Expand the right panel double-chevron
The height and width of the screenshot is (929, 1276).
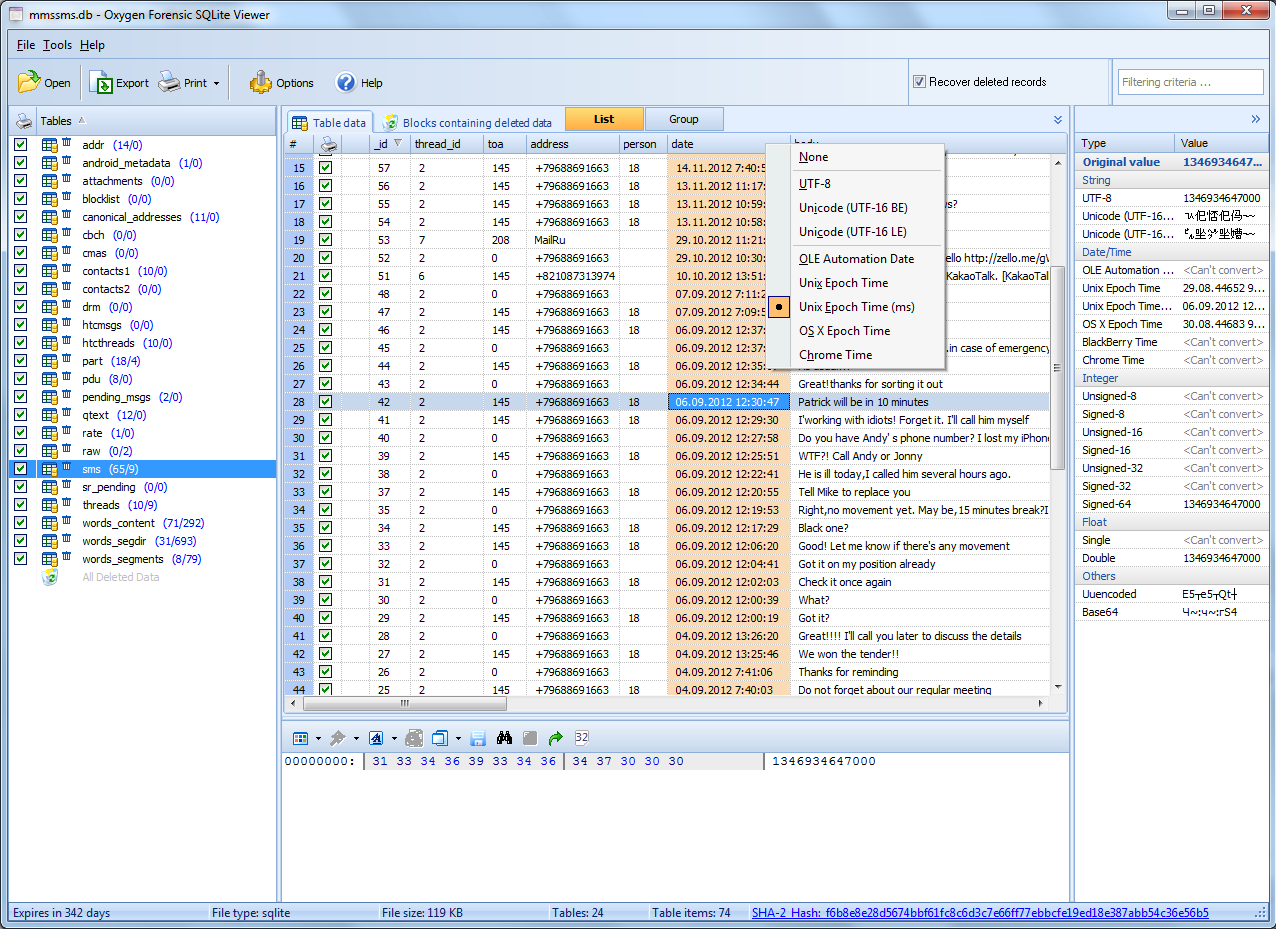tap(1256, 119)
